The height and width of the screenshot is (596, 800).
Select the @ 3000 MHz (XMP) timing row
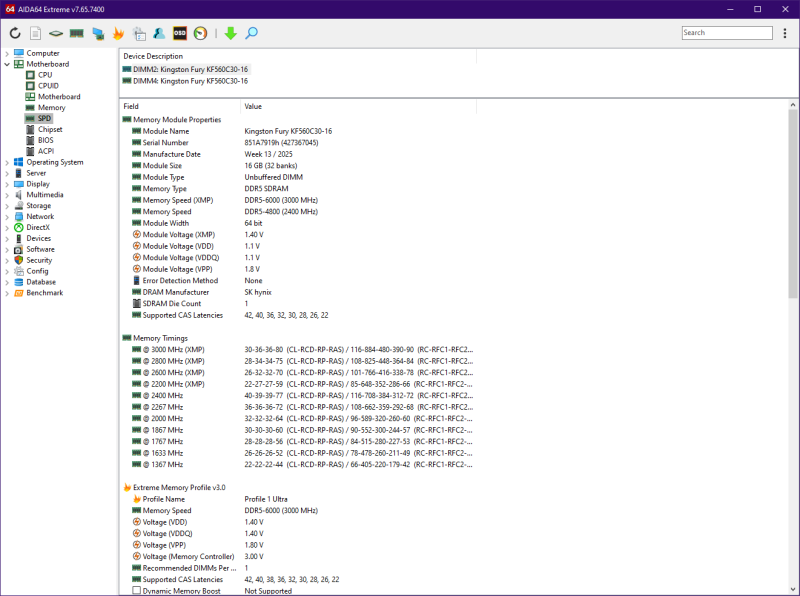[x=298, y=350]
